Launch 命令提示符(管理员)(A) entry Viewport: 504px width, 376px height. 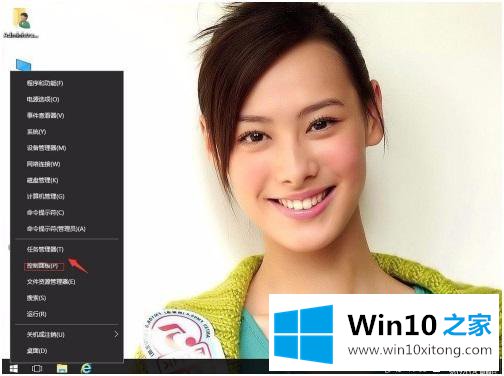tap(67, 229)
